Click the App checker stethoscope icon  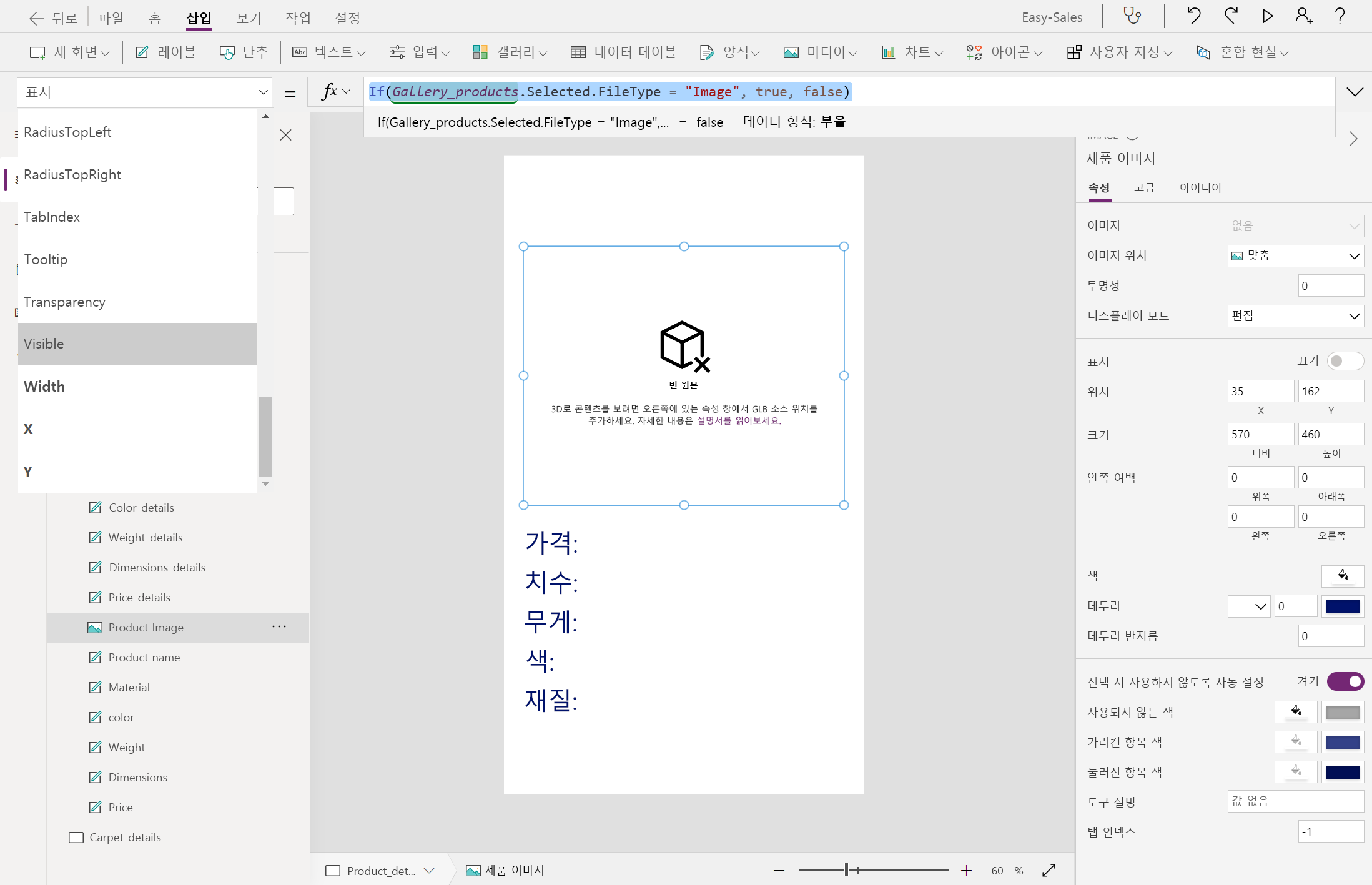click(1132, 16)
